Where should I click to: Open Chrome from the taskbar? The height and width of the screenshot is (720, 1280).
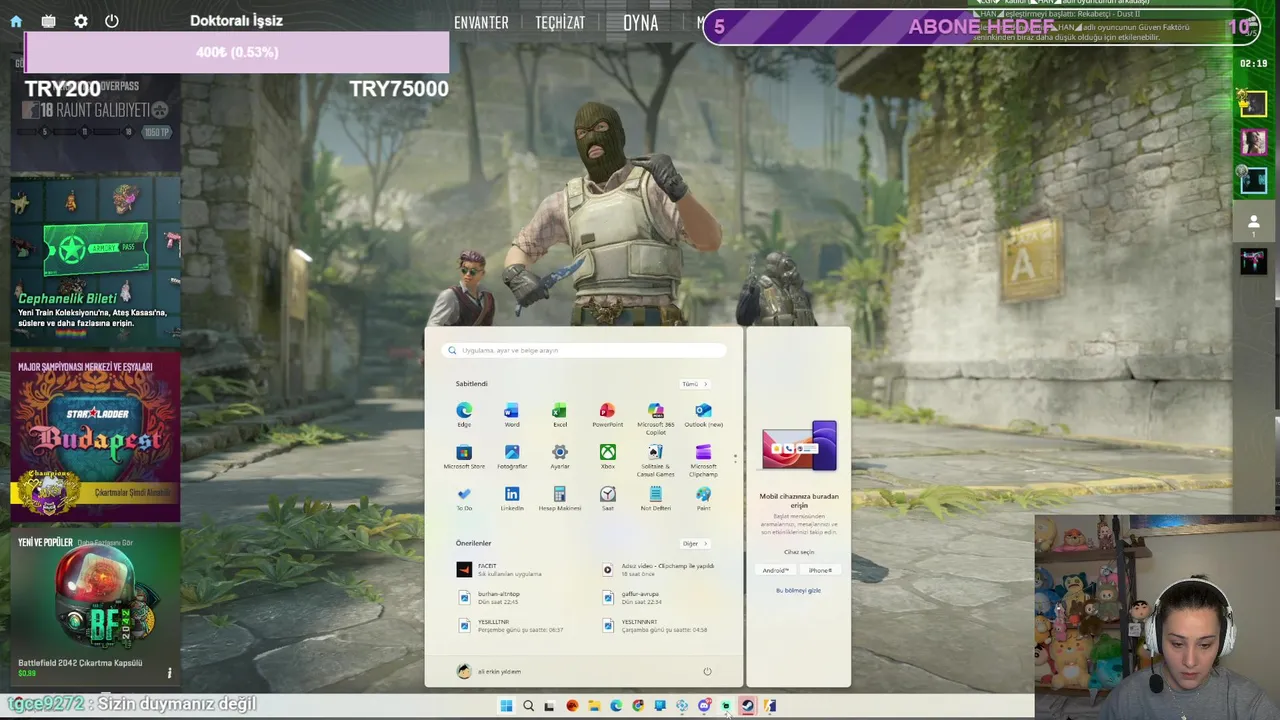[x=638, y=706]
